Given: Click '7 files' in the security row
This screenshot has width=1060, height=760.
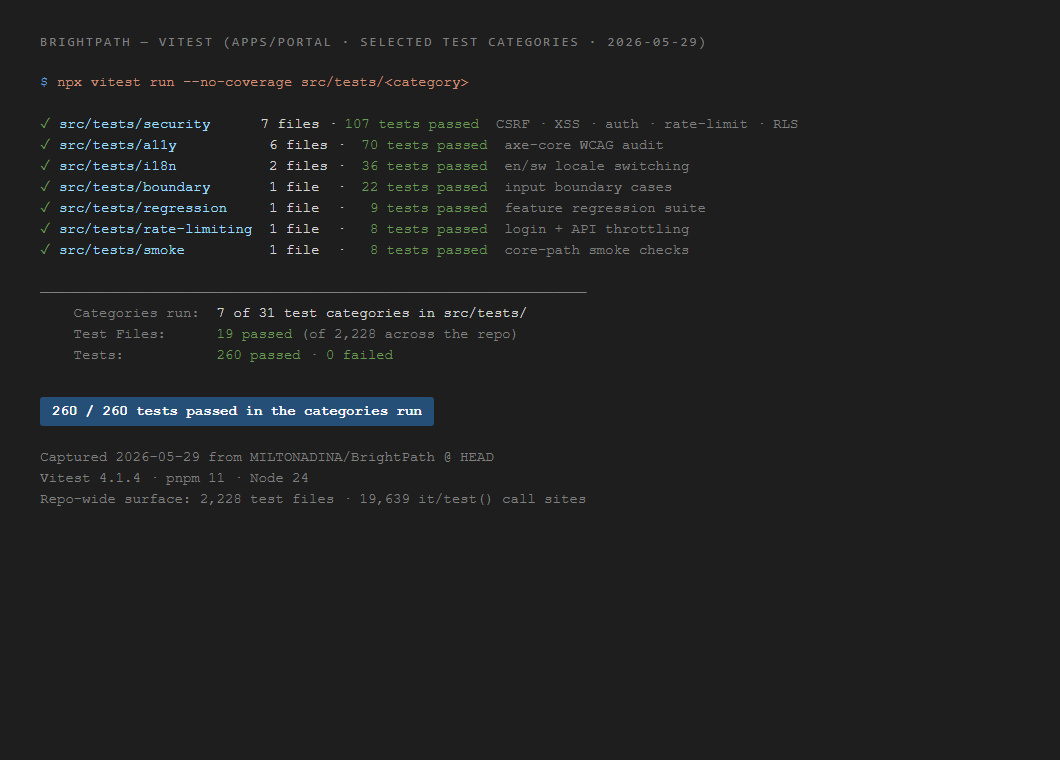Looking at the screenshot, I should click(x=290, y=124).
